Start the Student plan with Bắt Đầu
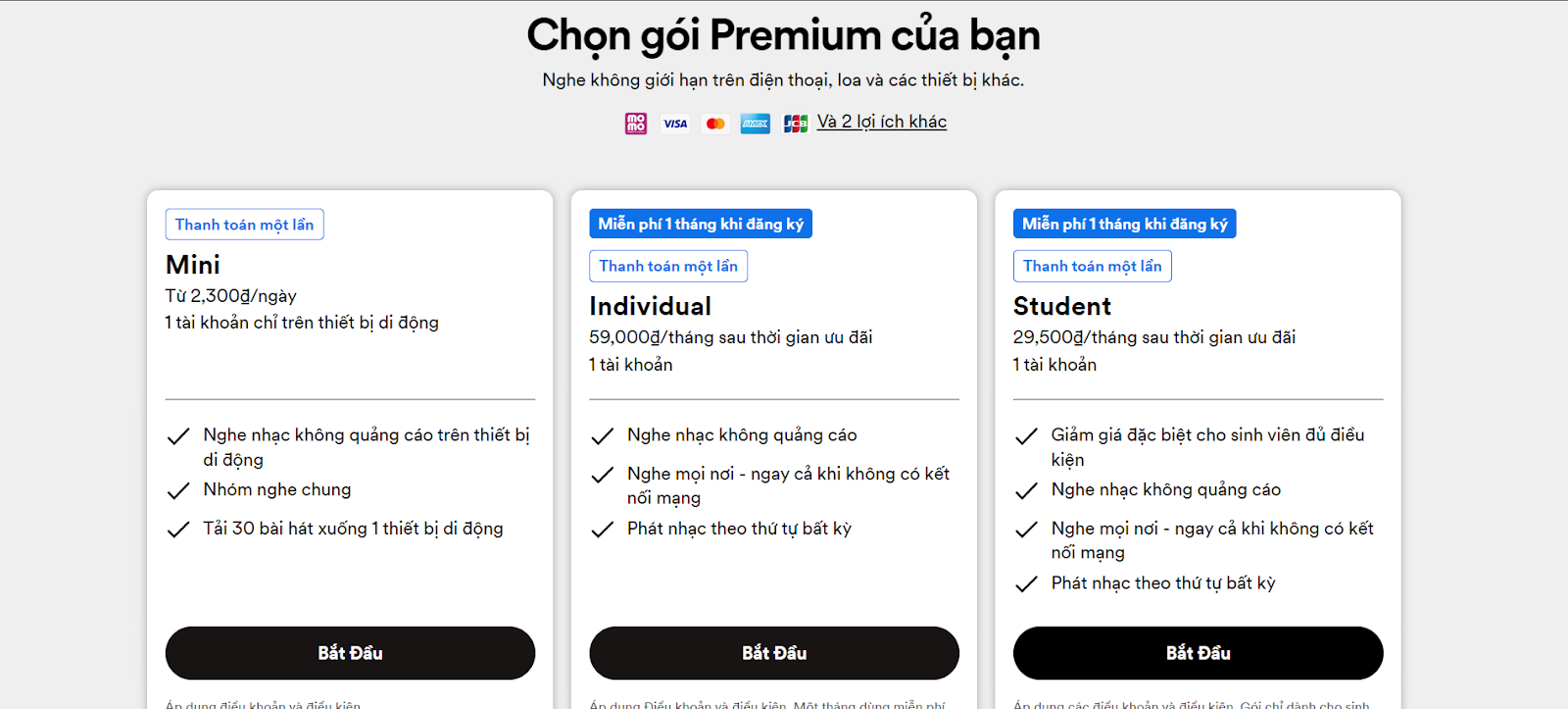Image resolution: width=1568 pixels, height=709 pixels. tap(1198, 653)
